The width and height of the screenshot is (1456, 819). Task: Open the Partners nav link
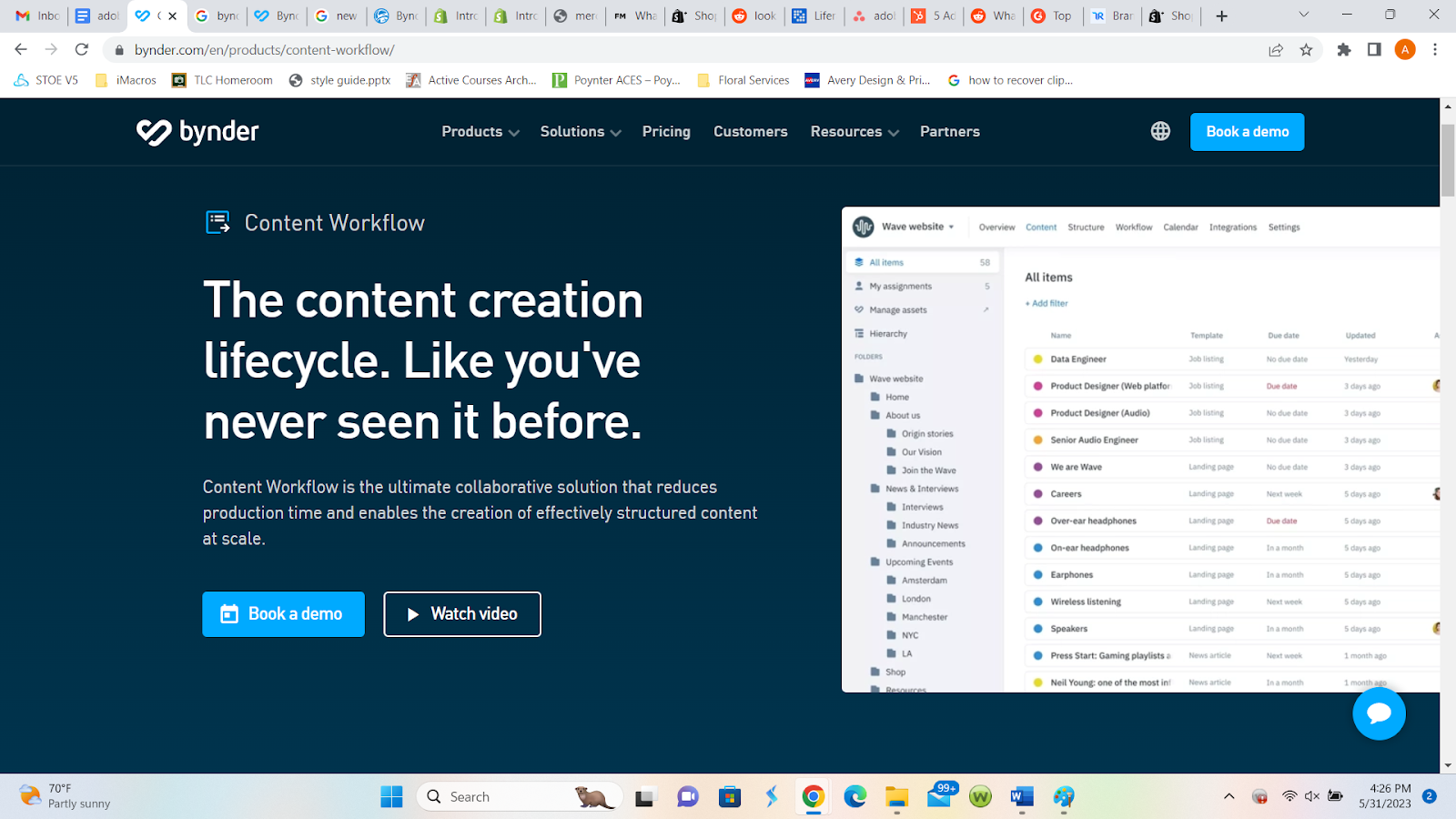(x=949, y=132)
